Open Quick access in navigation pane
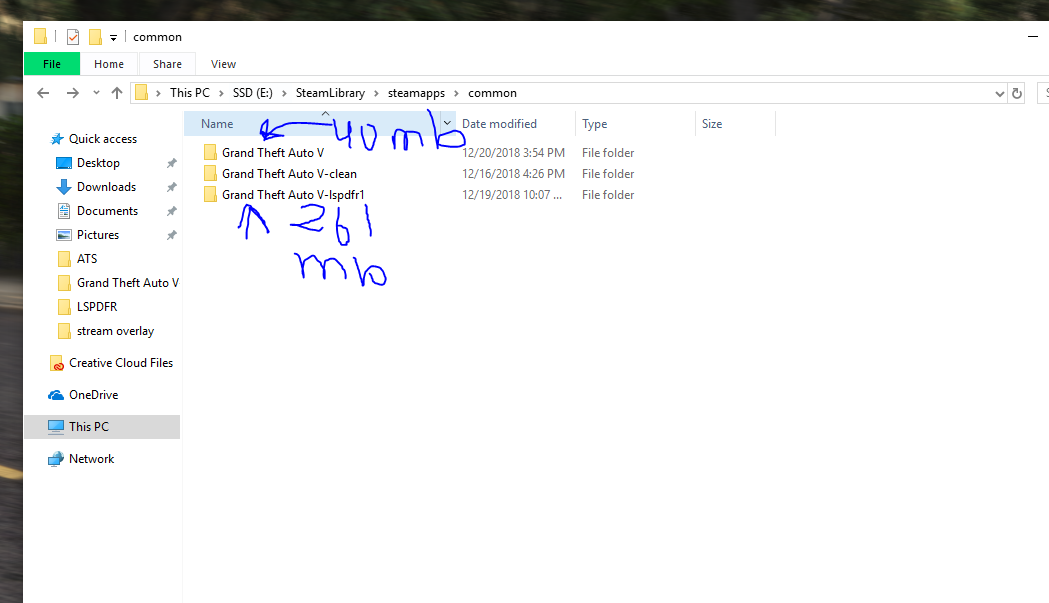The image size is (1049, 603). click(x=102, y=139)
